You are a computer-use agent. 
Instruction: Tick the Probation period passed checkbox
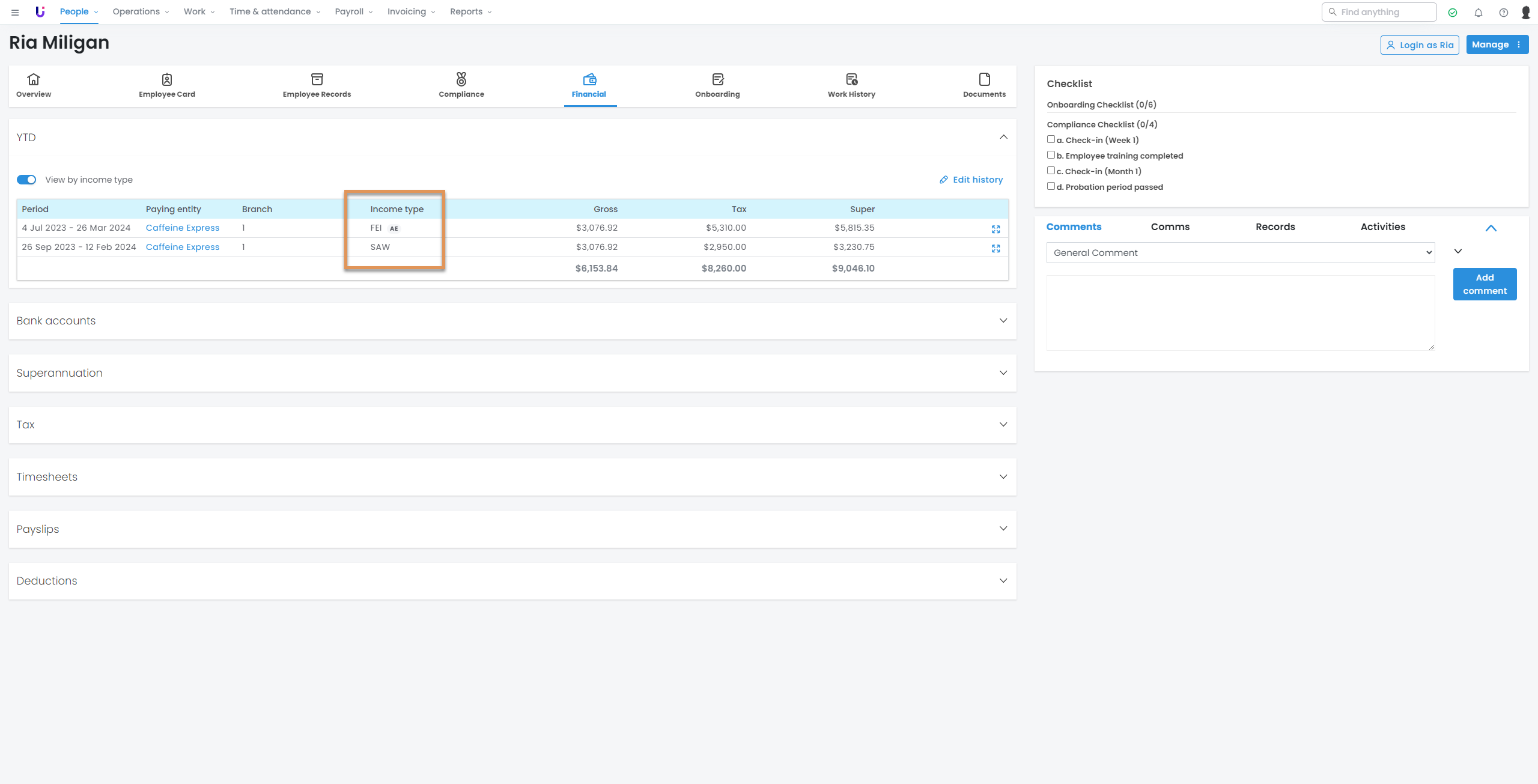[1051, 186]
